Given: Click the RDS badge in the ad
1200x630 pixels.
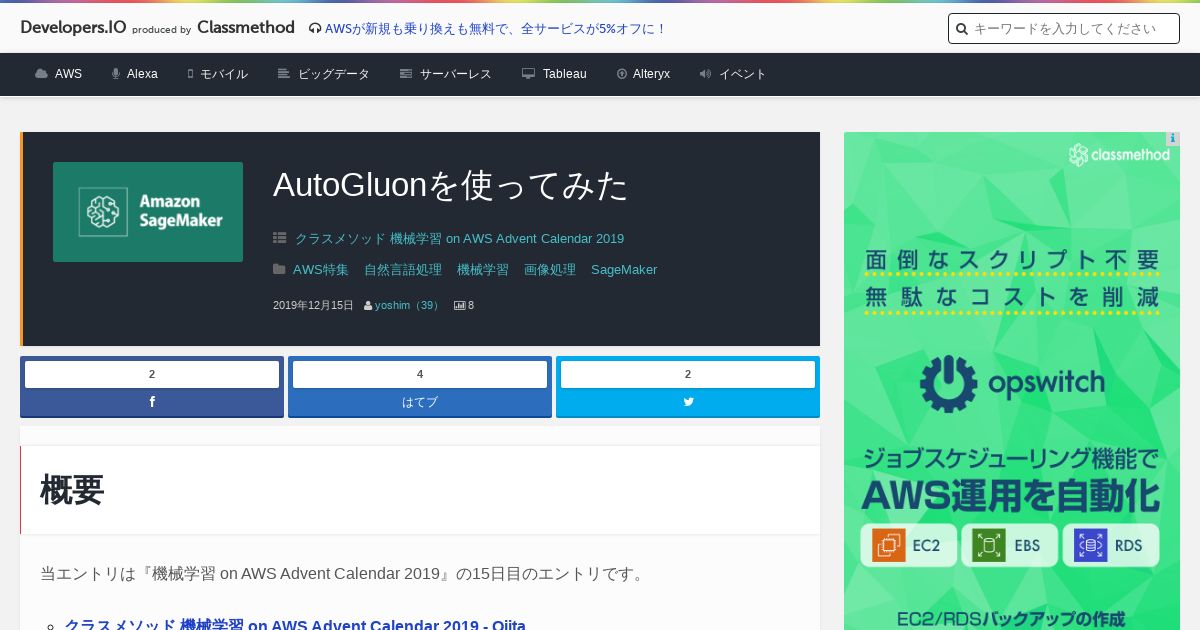Looking at the screenshot, I should [1111, 546].
